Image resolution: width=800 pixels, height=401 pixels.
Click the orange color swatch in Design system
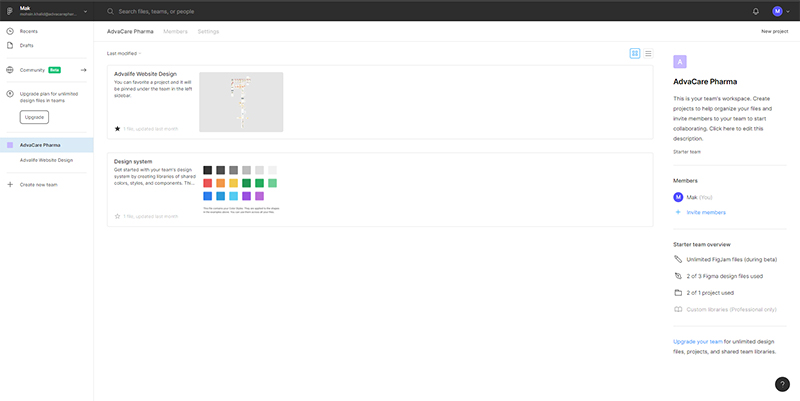(x=220, y=183)
